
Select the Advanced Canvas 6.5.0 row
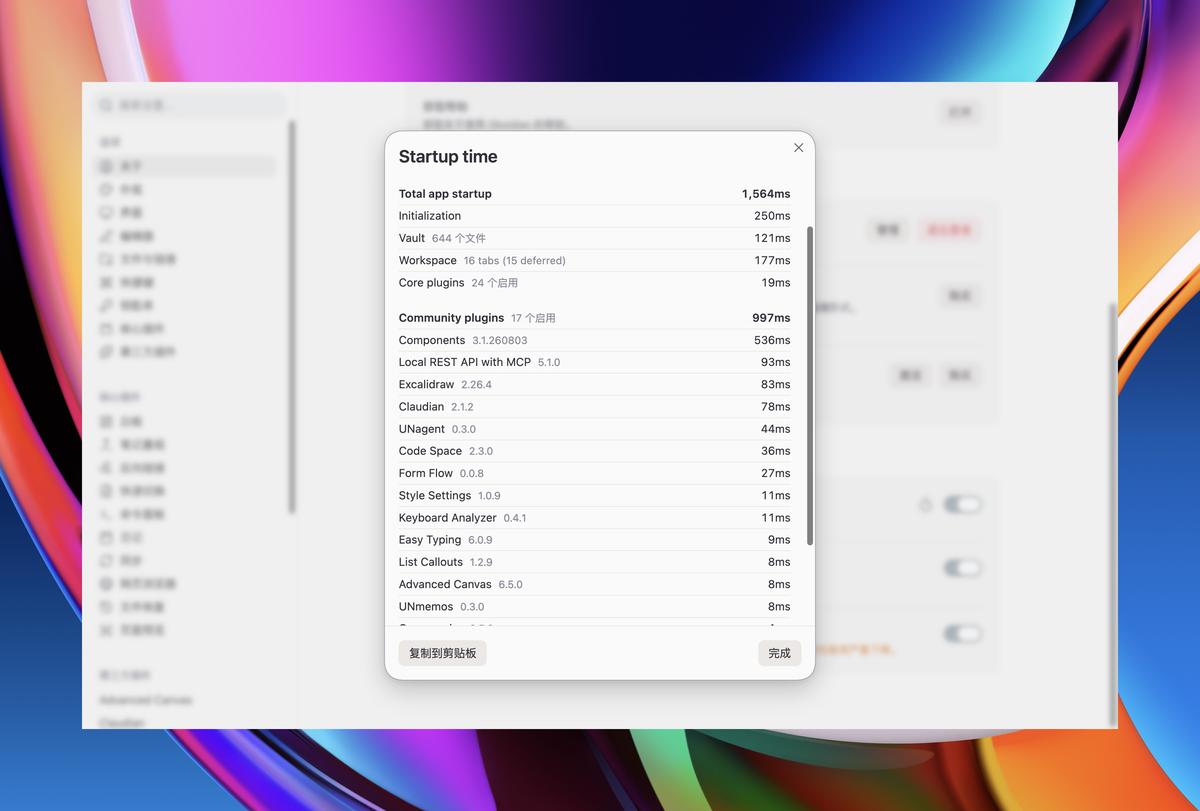point(594,584)
